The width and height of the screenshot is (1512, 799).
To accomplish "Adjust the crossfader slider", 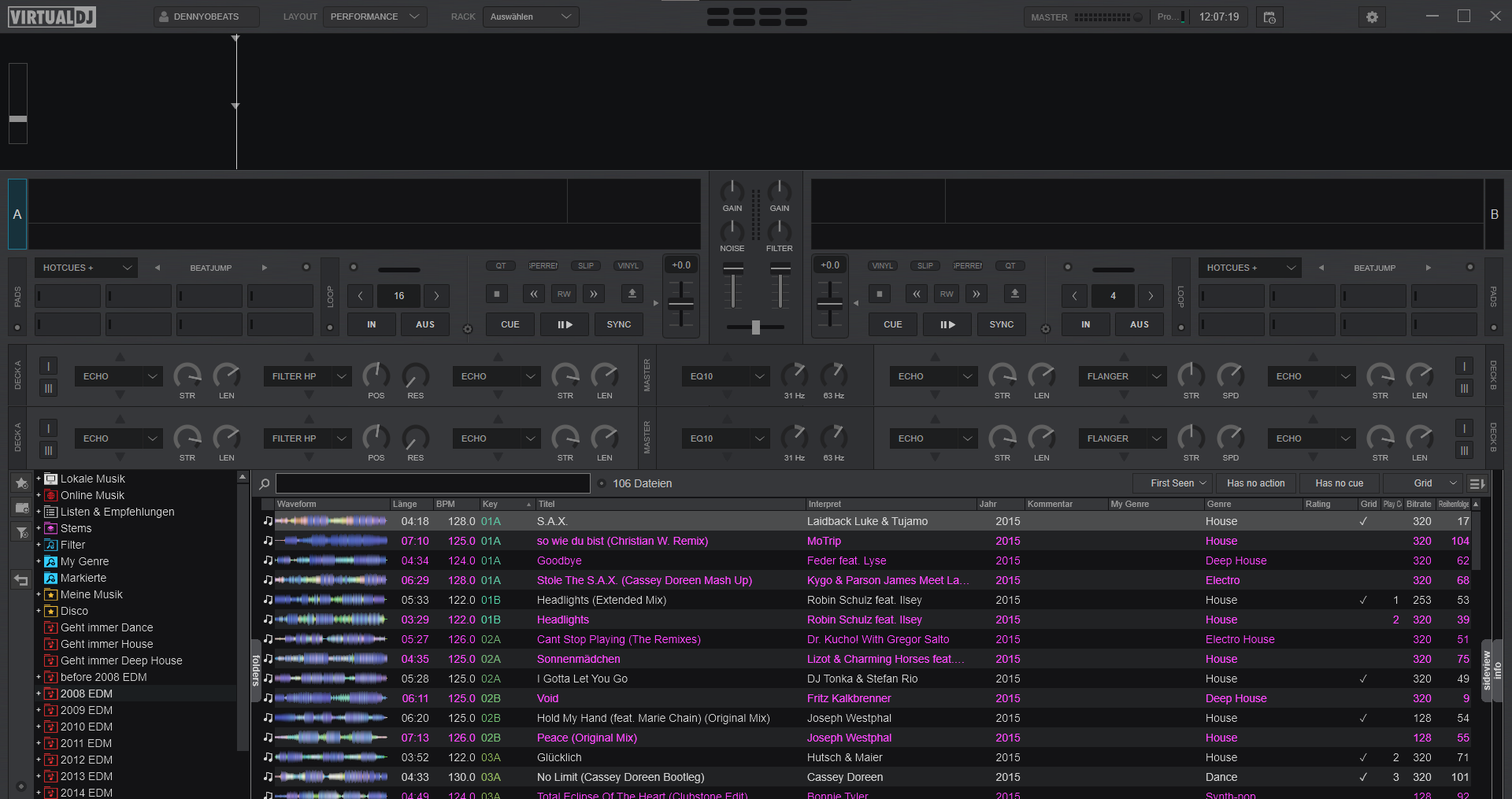I will click(x=755, y=327).
